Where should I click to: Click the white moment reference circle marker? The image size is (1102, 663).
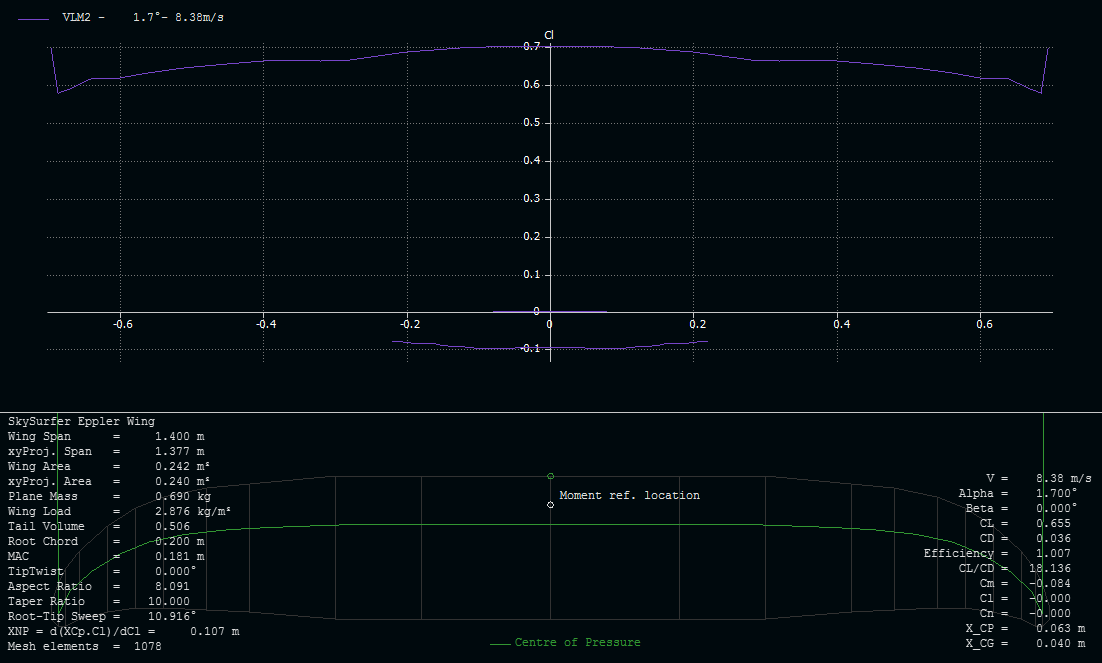pos(551,505)
